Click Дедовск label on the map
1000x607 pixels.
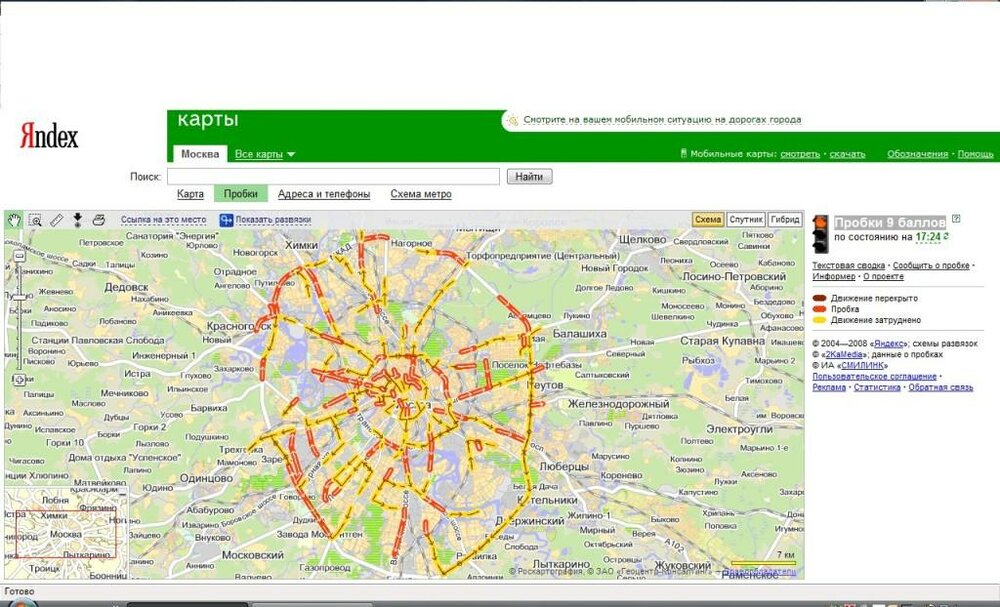click(x=126, y=287)
